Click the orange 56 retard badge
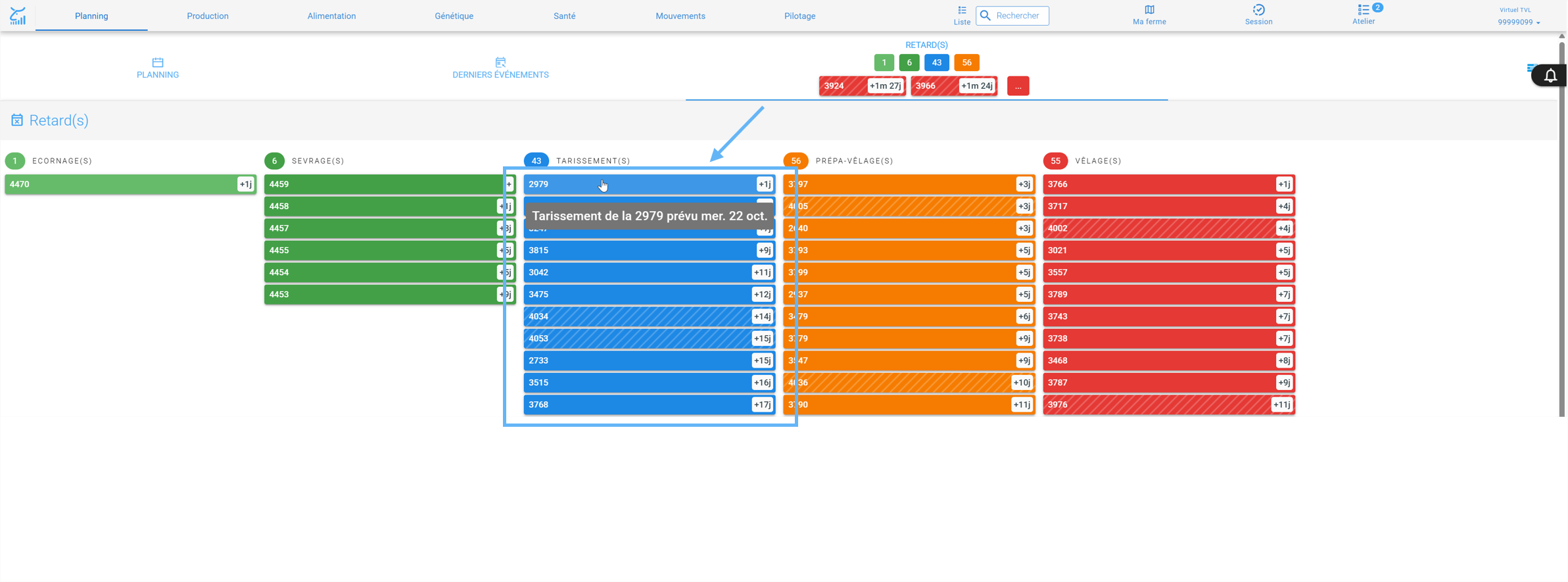Image resolution: width=1568 pixels, height=582 pixels. pyautogui.click(x=966, y=62)
